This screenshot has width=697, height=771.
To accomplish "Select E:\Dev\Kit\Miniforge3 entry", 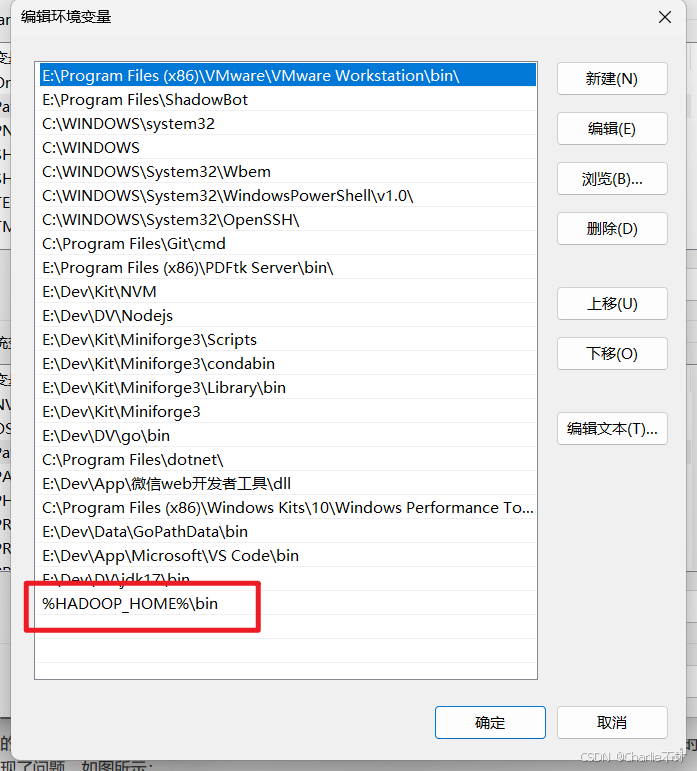I will (286, 412).
